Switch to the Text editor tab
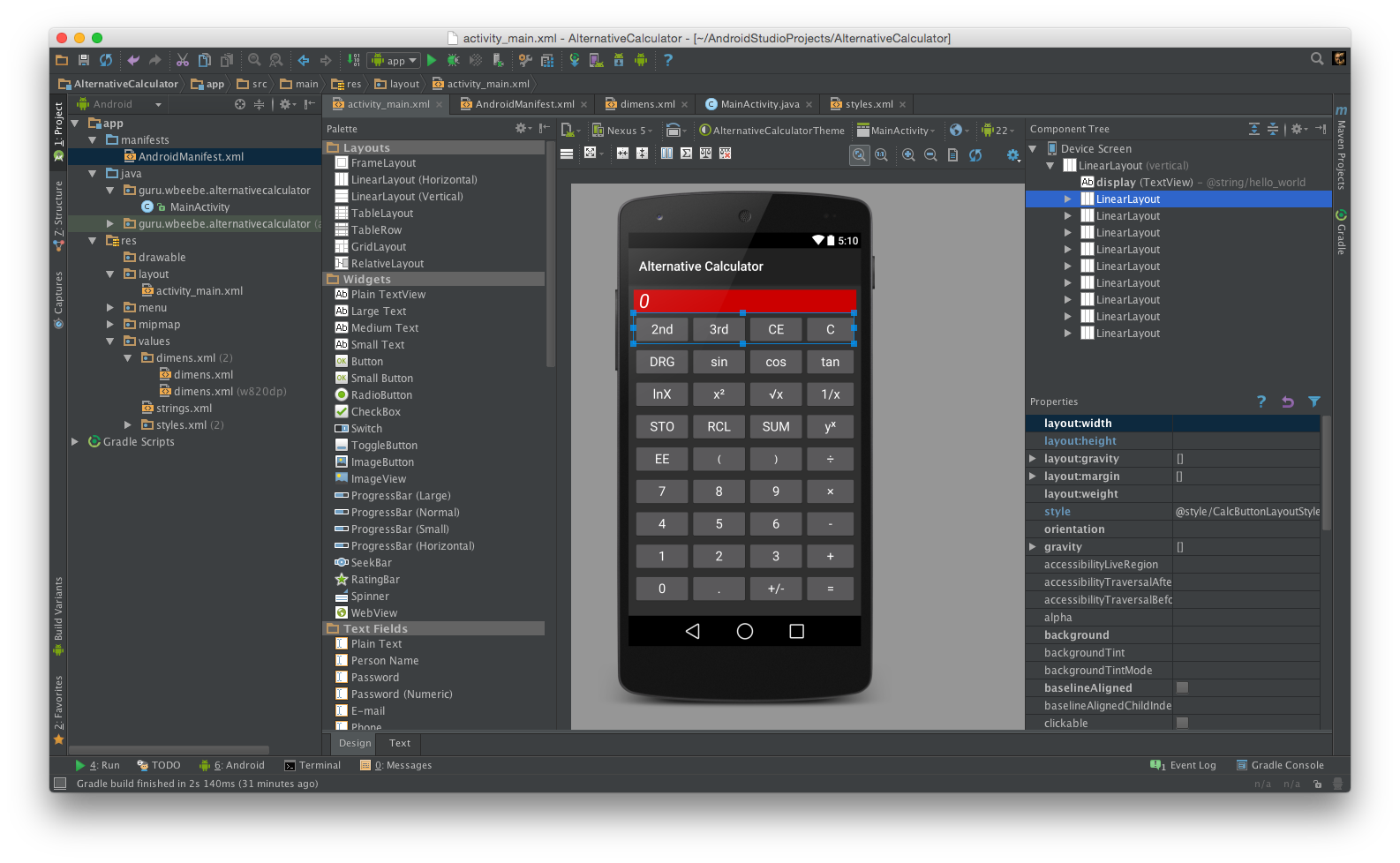 click(x=400, y=743)
